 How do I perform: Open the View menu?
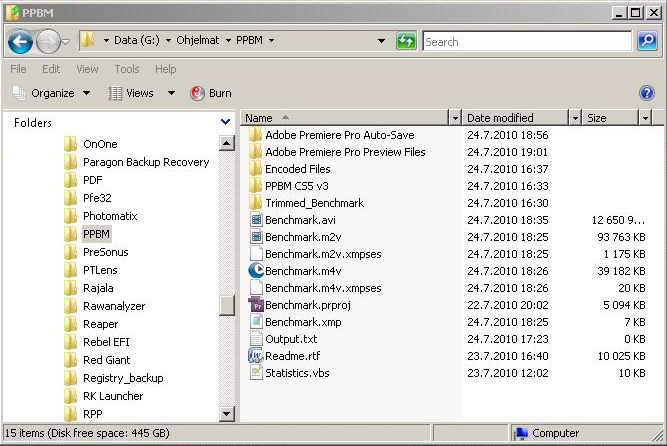tap(87, 69)
